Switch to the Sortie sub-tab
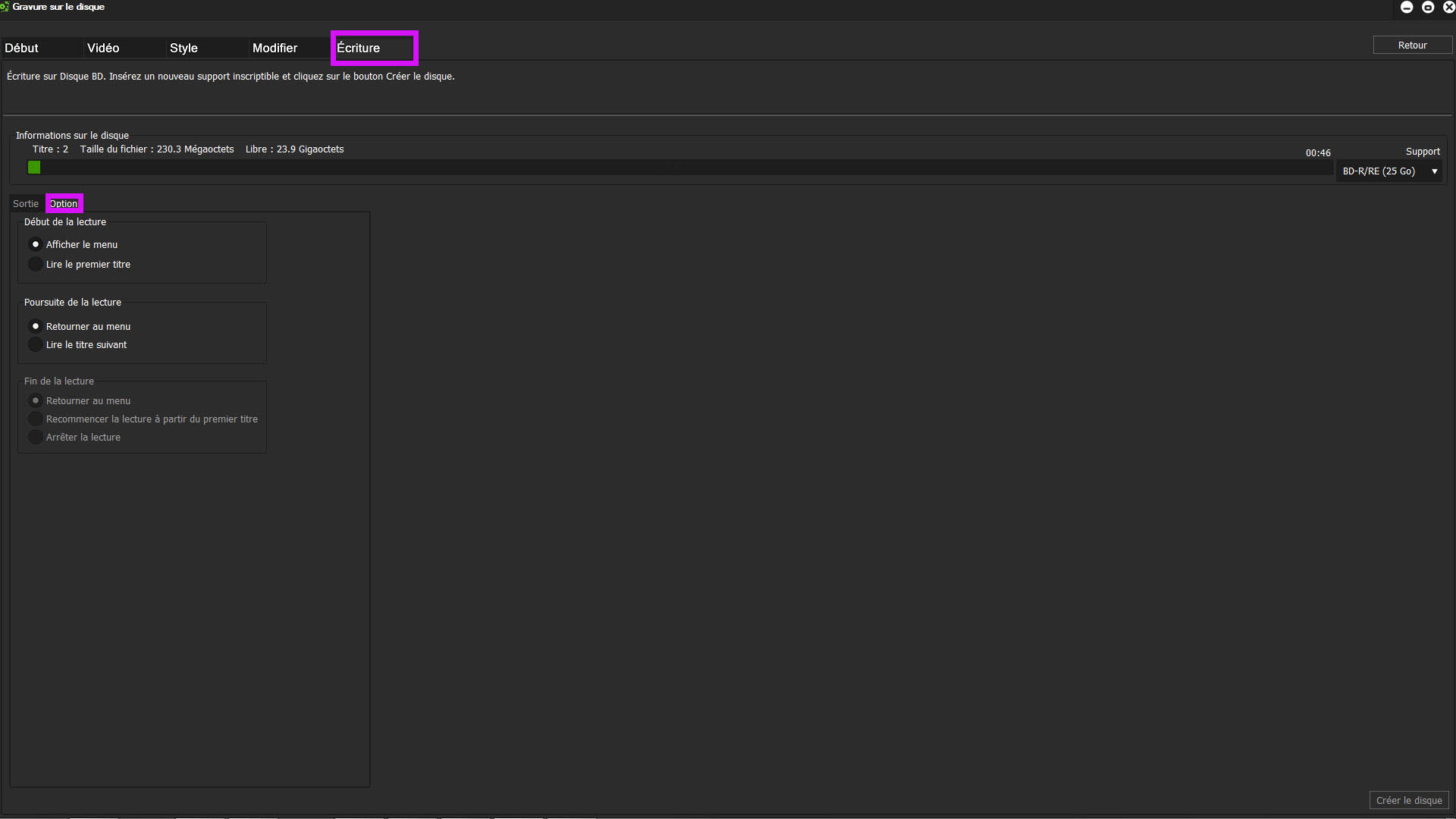Image resolution: width=1456 pixels, height=819 pixels. pyautogui.click(x=26, y=203)
